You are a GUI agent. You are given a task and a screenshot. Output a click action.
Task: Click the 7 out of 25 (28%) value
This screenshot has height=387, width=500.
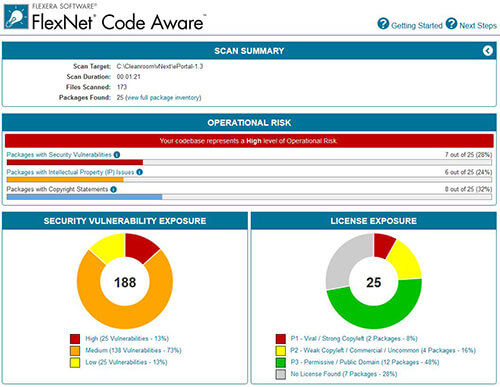point(468,155)
